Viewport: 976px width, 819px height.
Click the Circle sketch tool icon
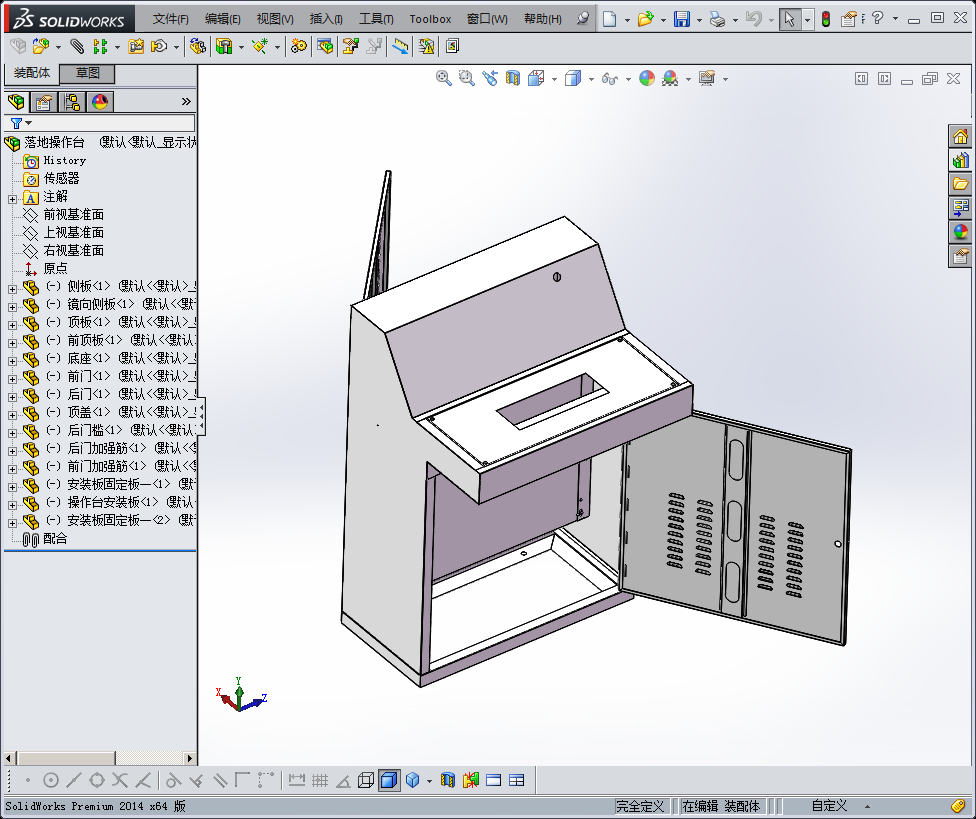(x=51, y=780)
